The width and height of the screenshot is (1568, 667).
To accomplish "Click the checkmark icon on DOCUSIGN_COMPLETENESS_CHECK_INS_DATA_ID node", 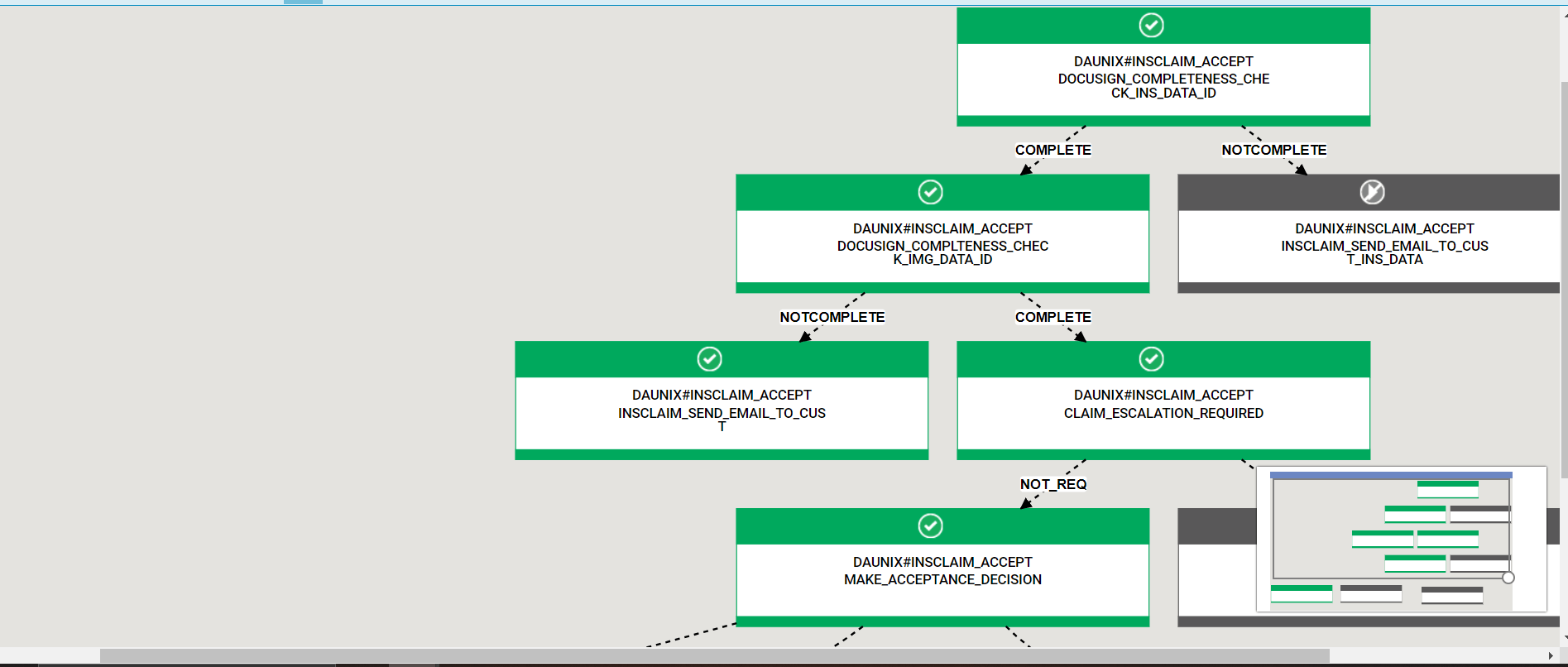I will 1151,26.
